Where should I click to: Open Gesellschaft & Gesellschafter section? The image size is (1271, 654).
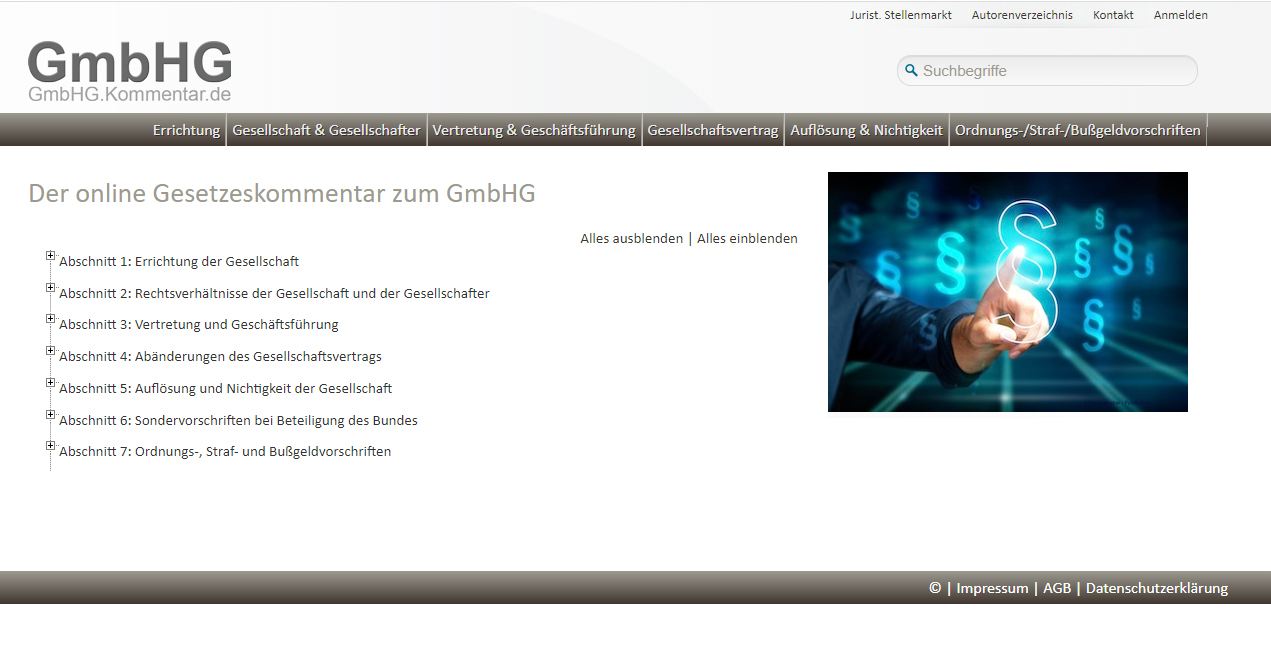point(327,129)
